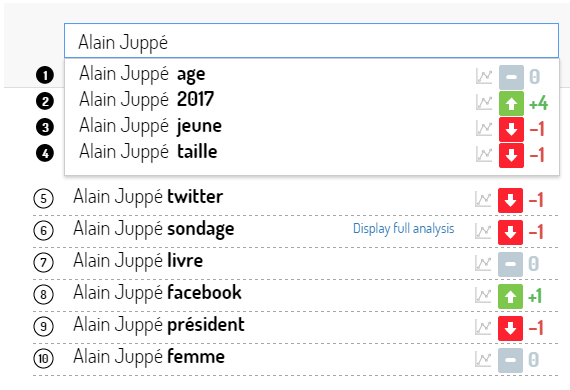Click the gray neutral icon for 'livre'

510,264
